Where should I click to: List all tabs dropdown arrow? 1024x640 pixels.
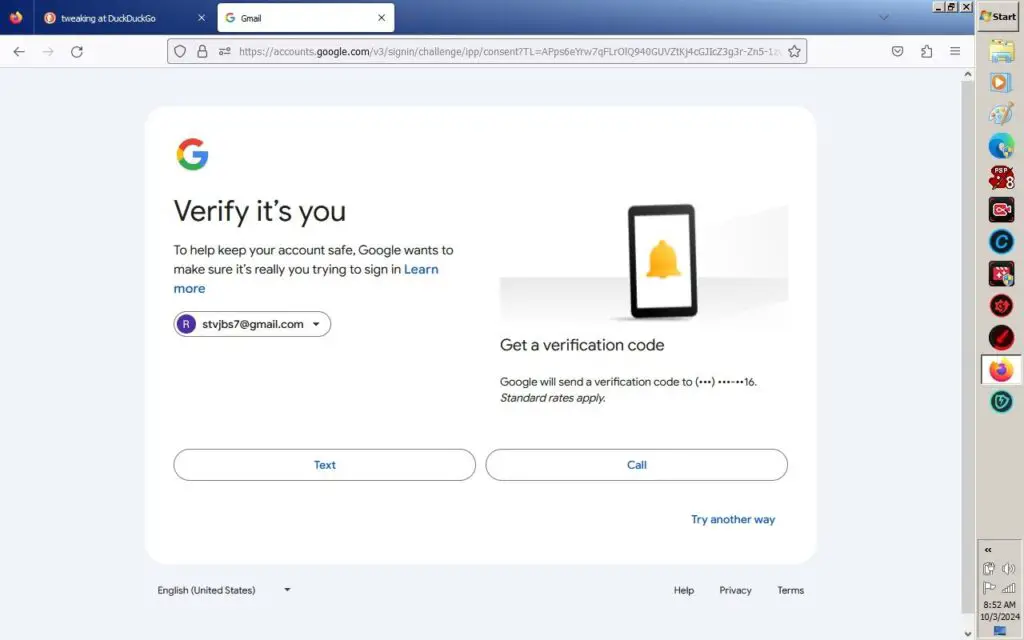(x=884, y=18)
